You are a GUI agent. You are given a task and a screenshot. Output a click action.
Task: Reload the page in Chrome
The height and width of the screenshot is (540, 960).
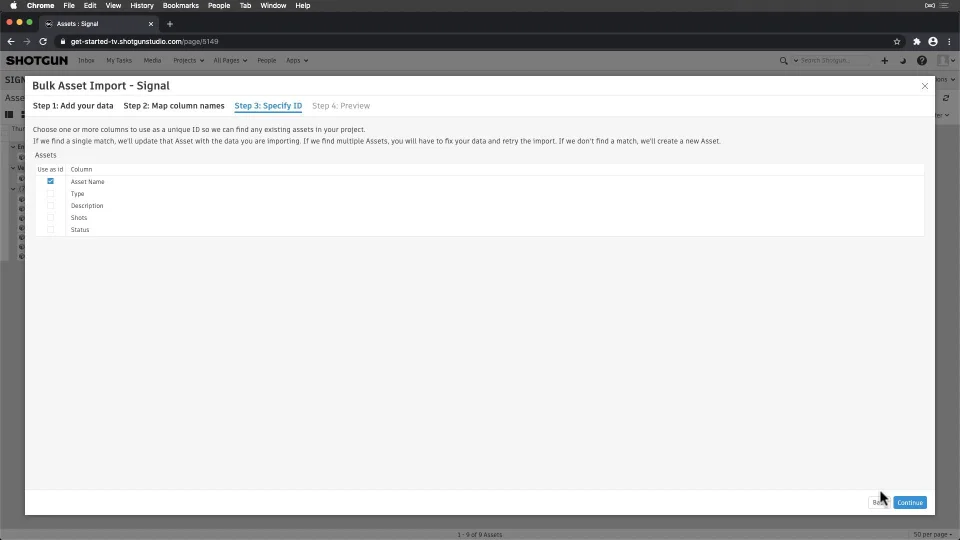43,42
